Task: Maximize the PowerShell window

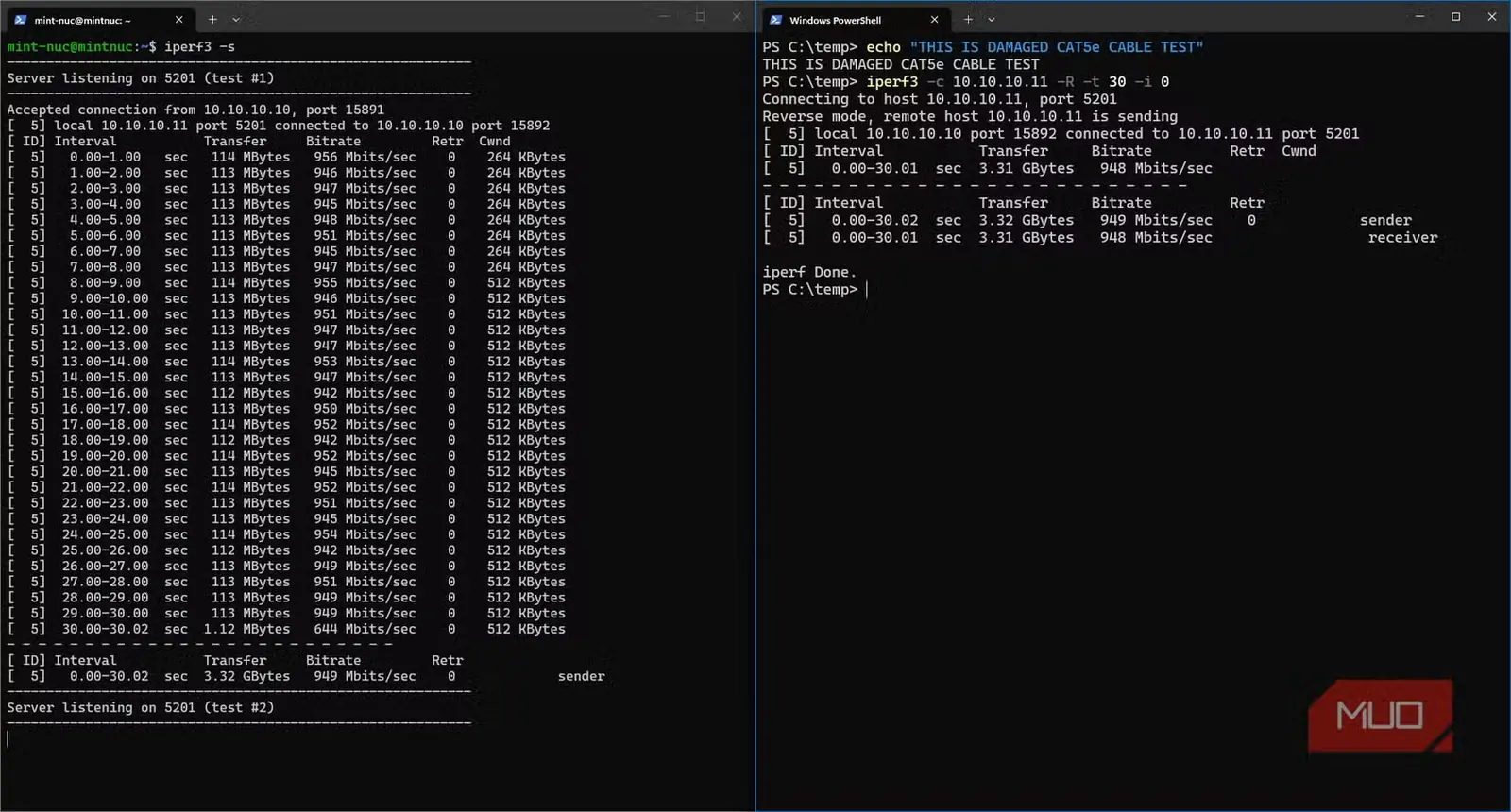Action: [x=1455, y=16]
